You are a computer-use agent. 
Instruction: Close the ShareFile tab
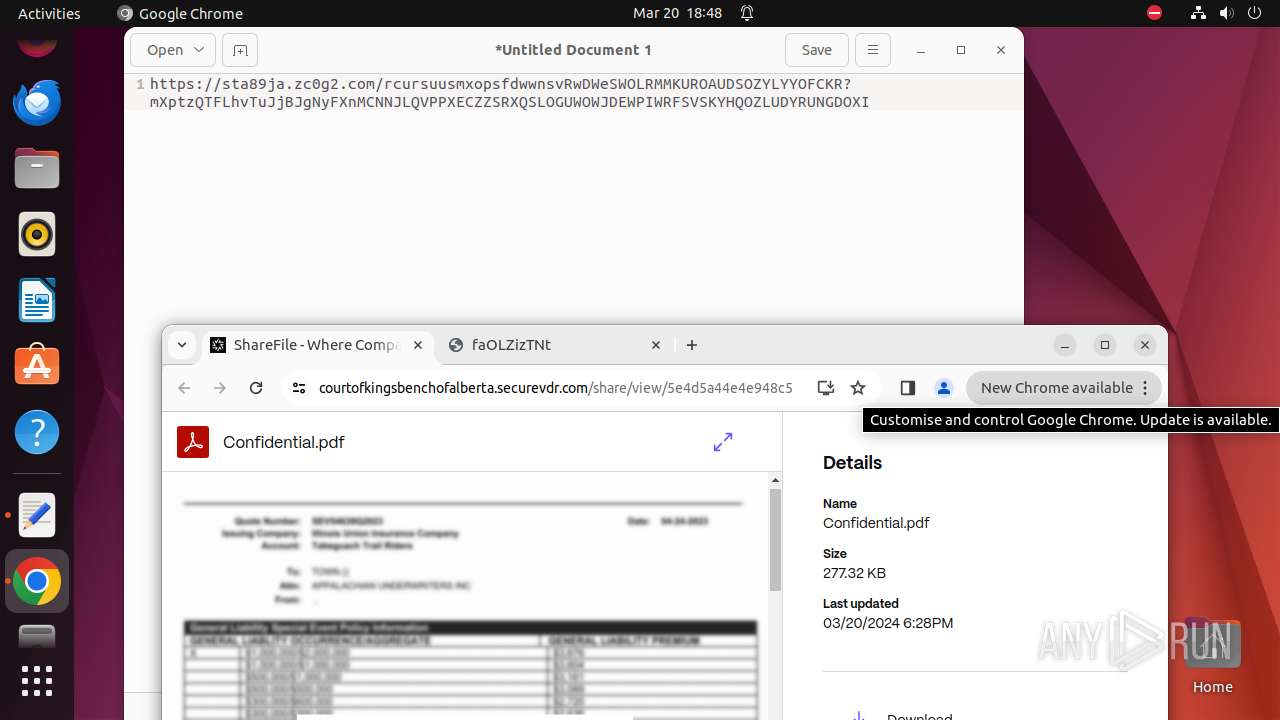[x=418, y=345]
